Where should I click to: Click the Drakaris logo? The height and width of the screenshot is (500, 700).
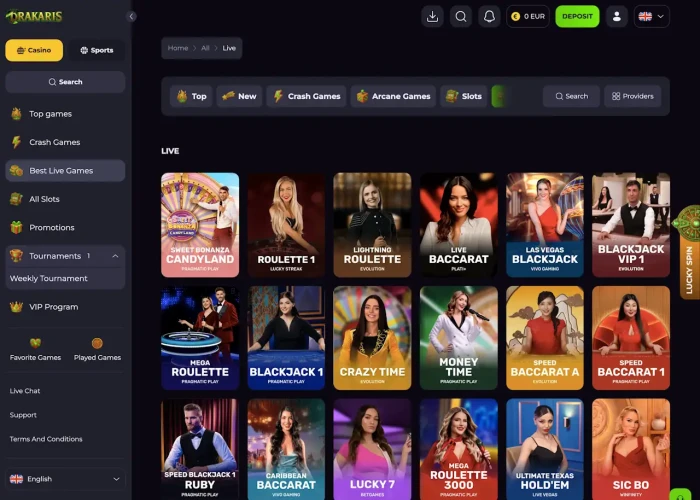point(34,17)
